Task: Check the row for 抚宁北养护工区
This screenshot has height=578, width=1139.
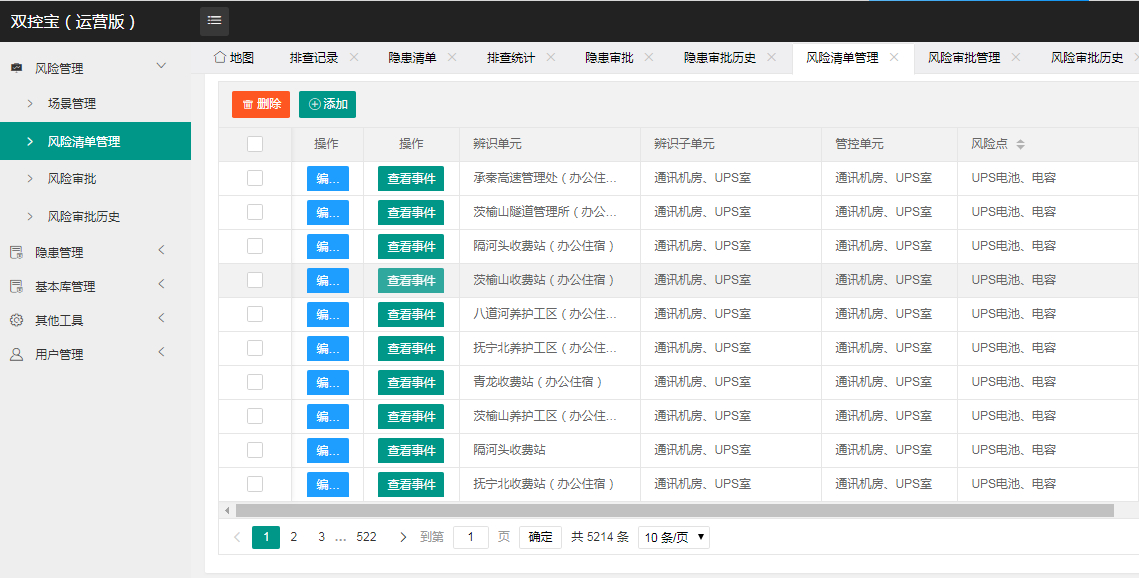Action: point(255,348)
